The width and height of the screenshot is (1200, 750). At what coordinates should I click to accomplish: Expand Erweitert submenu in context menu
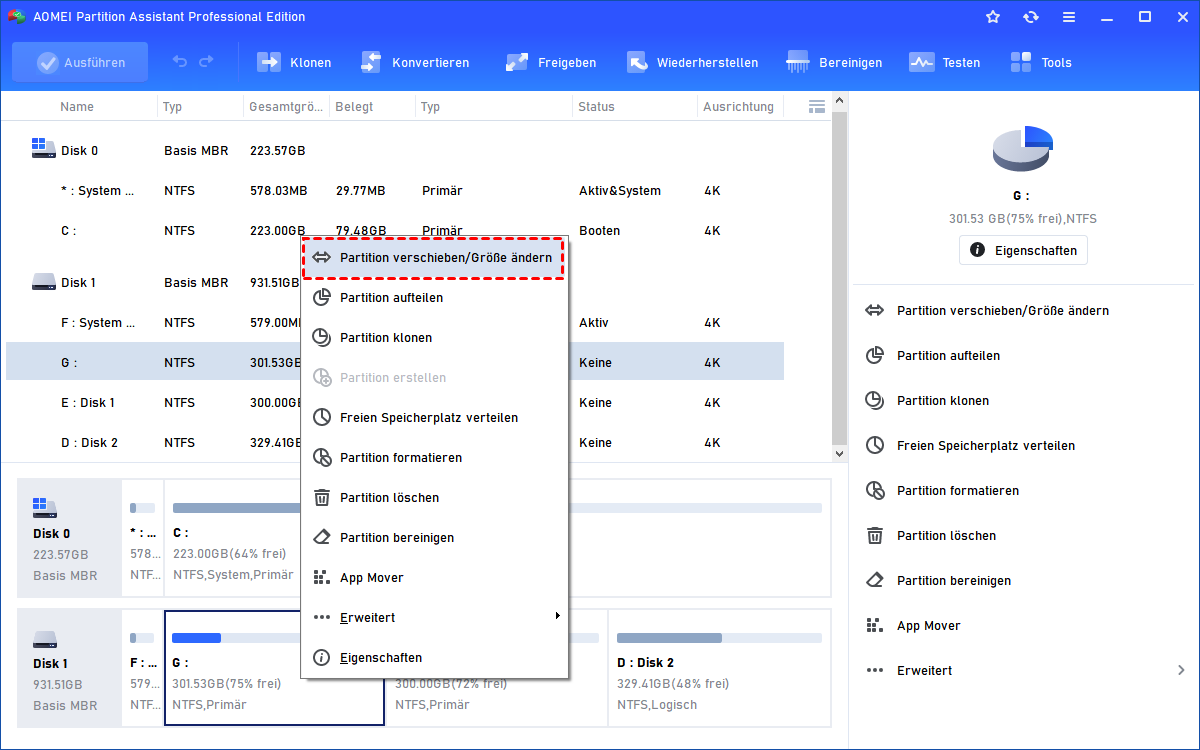(x=434, y=618)
